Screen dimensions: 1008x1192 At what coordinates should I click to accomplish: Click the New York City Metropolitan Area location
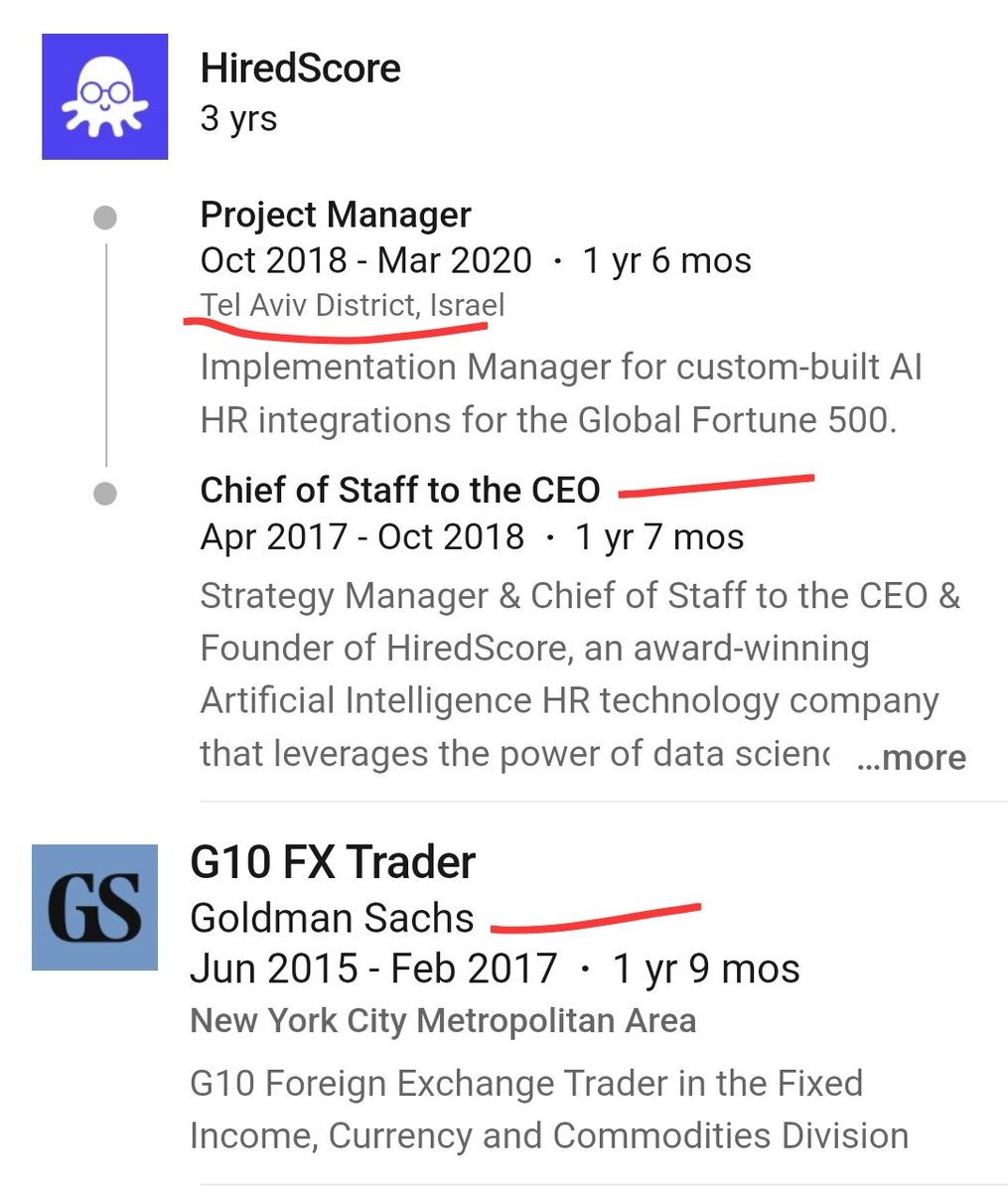(x=443, y=1020)
